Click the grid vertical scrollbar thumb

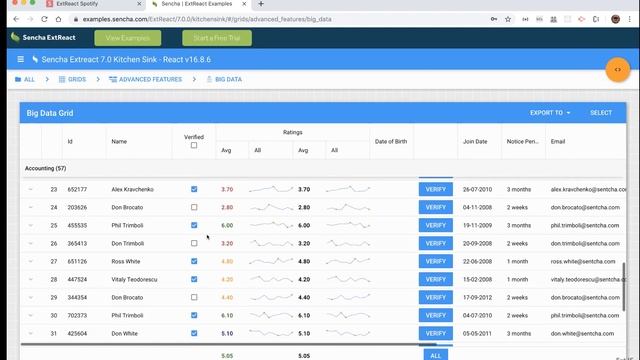(624, 287)
